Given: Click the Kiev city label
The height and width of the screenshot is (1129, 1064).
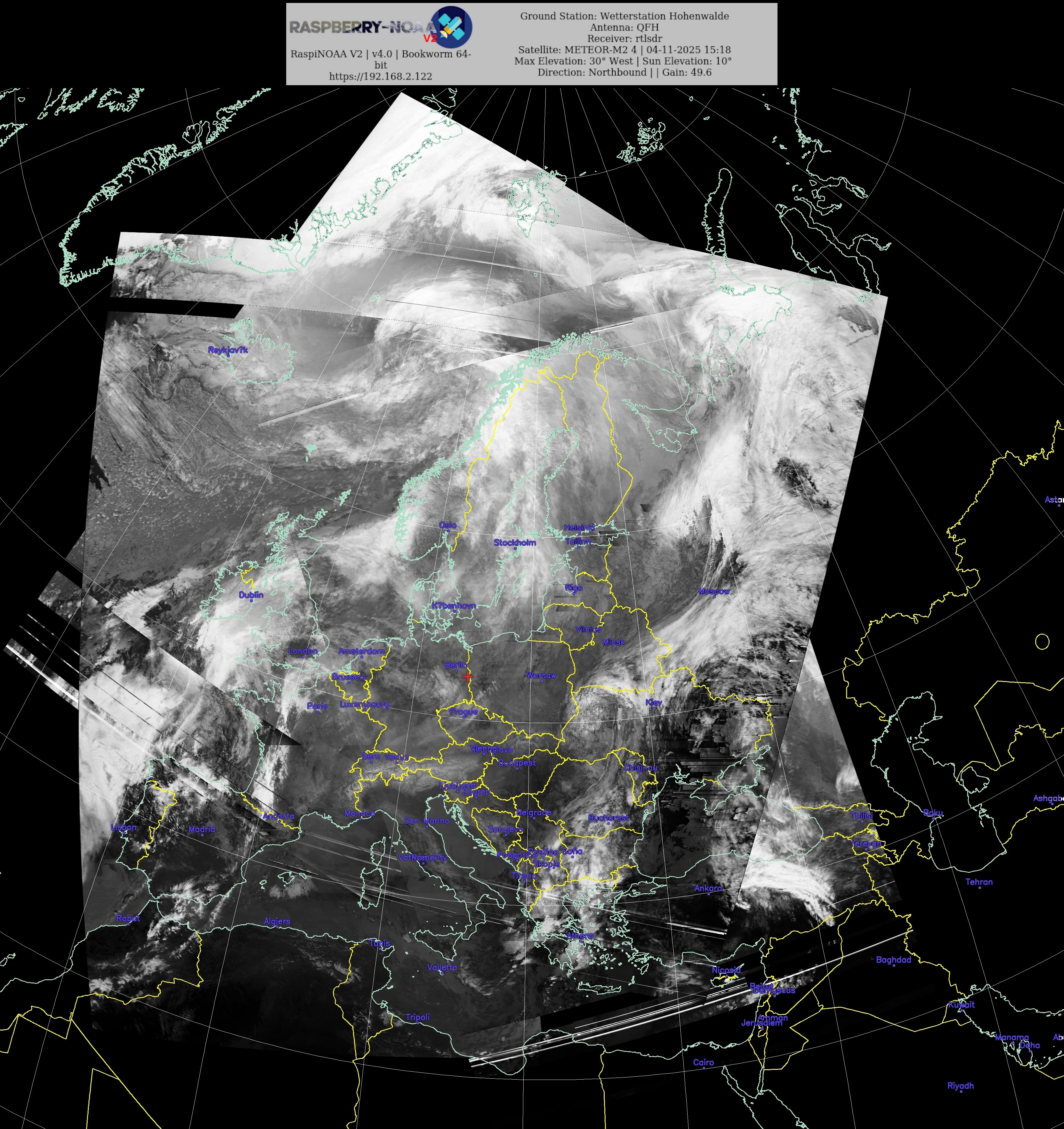Looking at the screenshot, I should click(x=654, y=702).
